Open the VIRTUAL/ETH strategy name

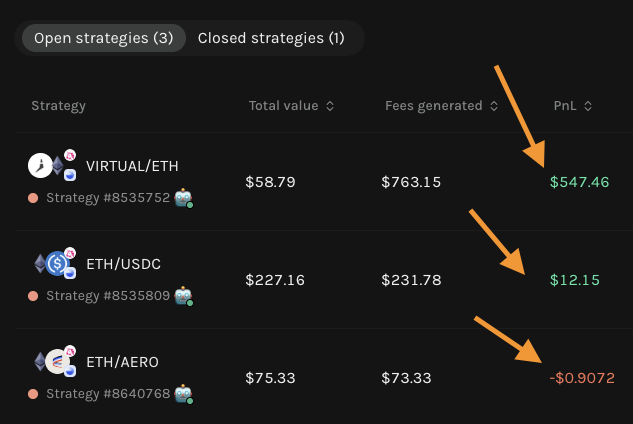pyautogui.click(x=132, y=166)
